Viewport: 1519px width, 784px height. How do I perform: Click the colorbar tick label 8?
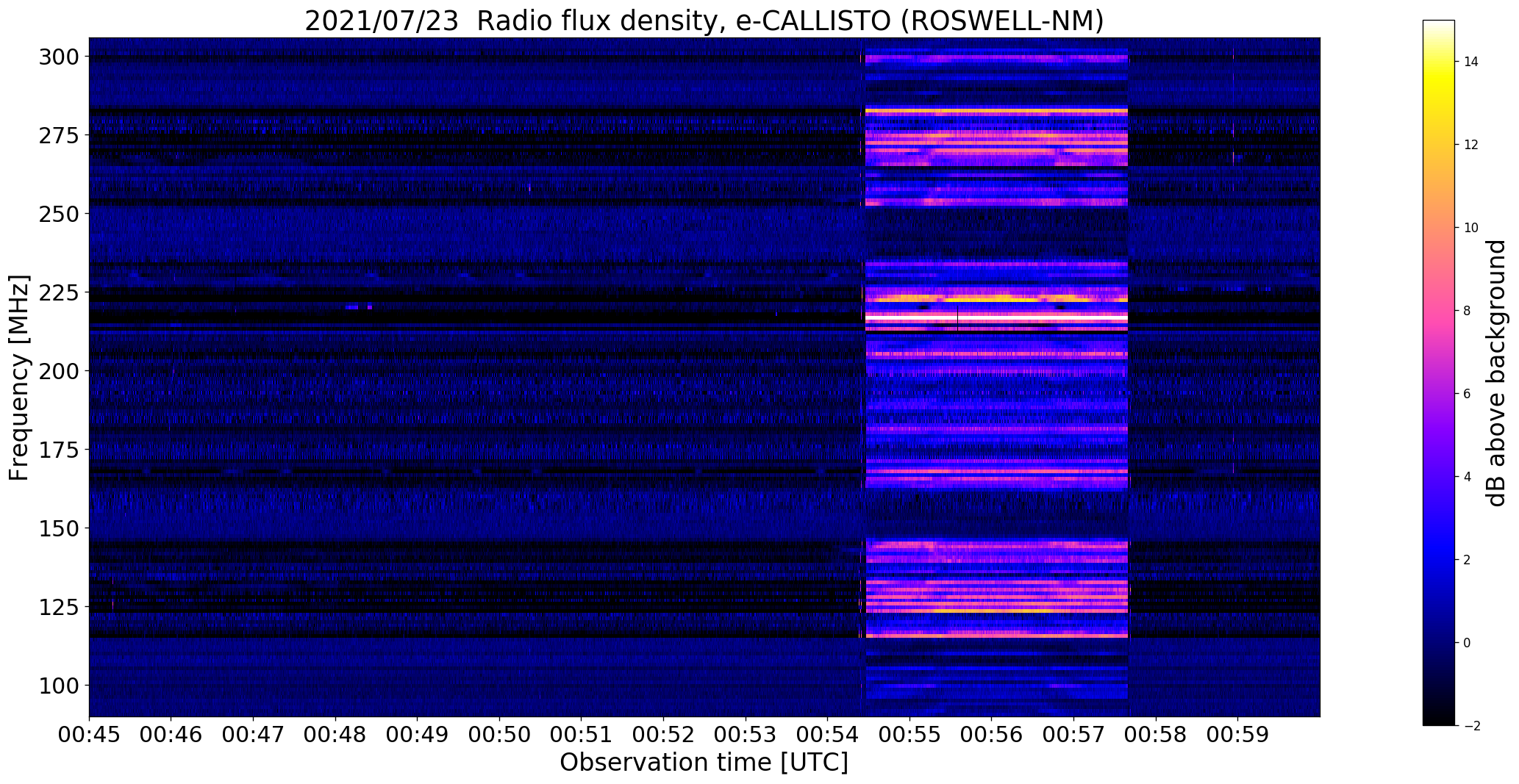coord(1467,311)
